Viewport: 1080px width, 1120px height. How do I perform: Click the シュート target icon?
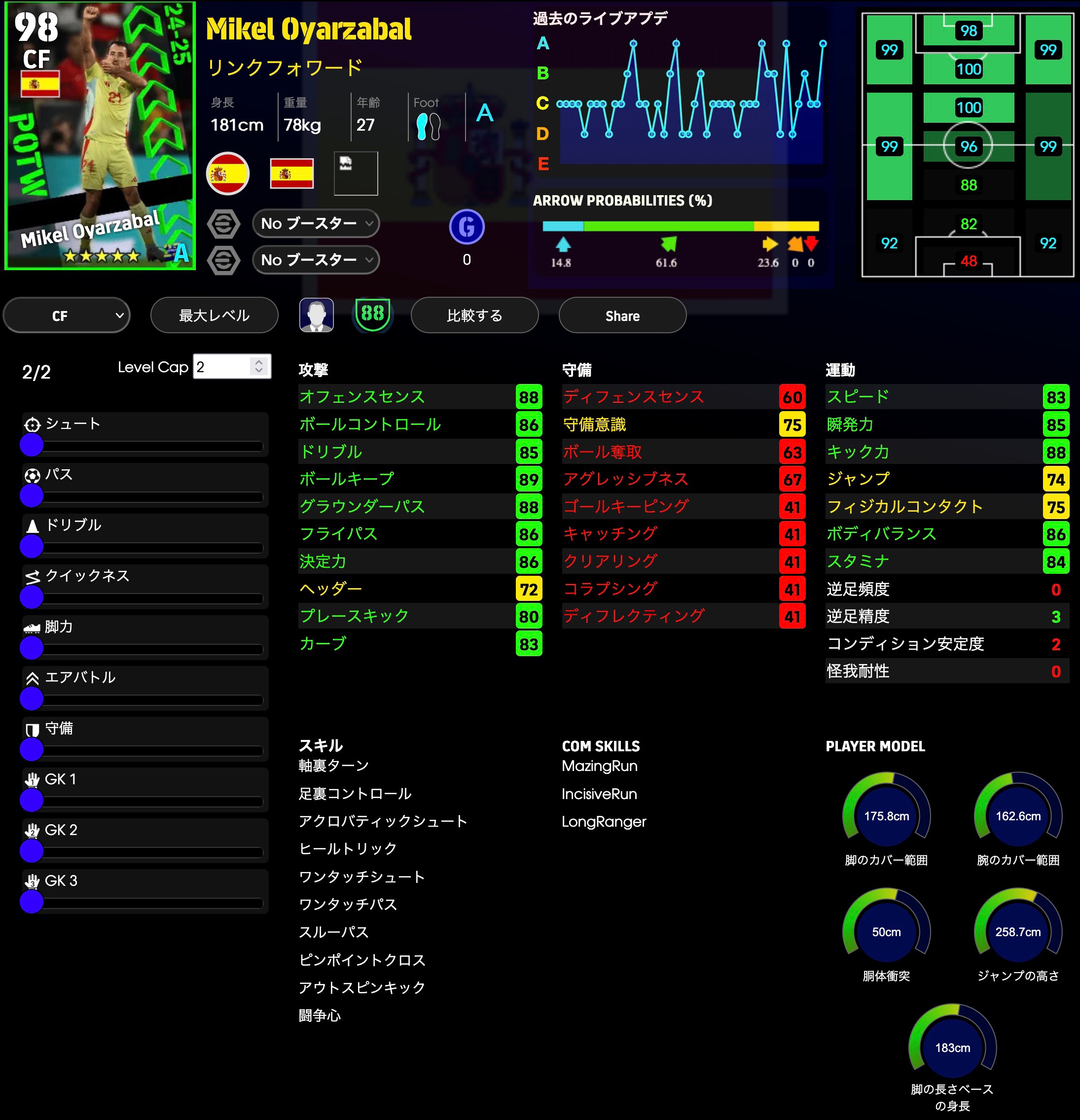[33, 424]
